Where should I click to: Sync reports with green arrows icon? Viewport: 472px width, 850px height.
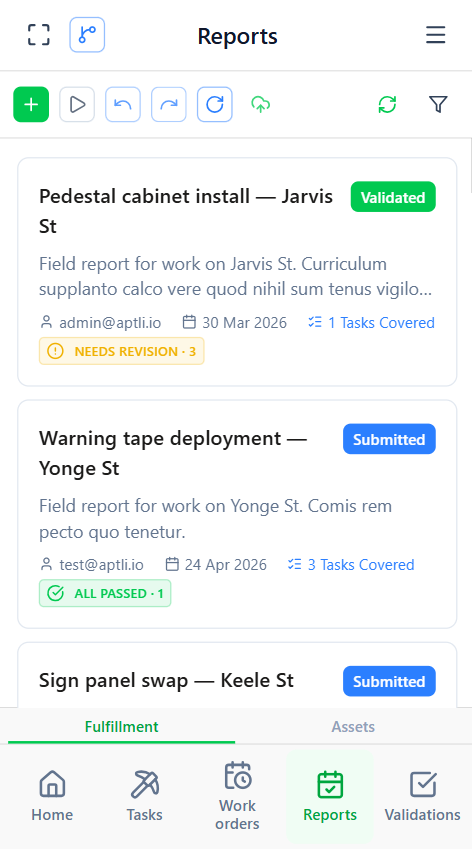387,104
